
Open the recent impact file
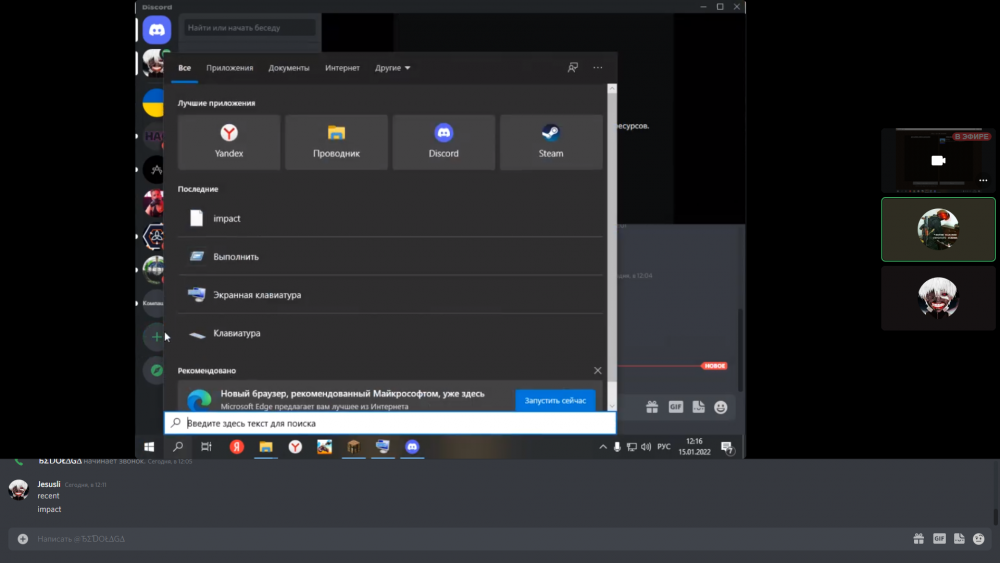point(390,218)
